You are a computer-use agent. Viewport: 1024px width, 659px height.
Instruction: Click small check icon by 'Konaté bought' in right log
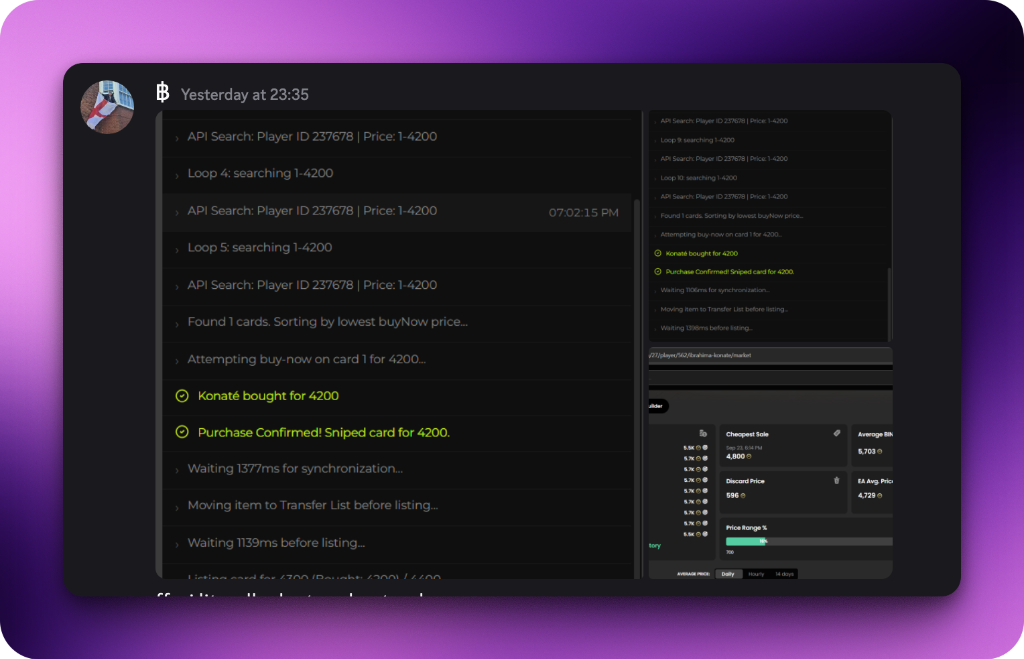(x=658, y=253)
